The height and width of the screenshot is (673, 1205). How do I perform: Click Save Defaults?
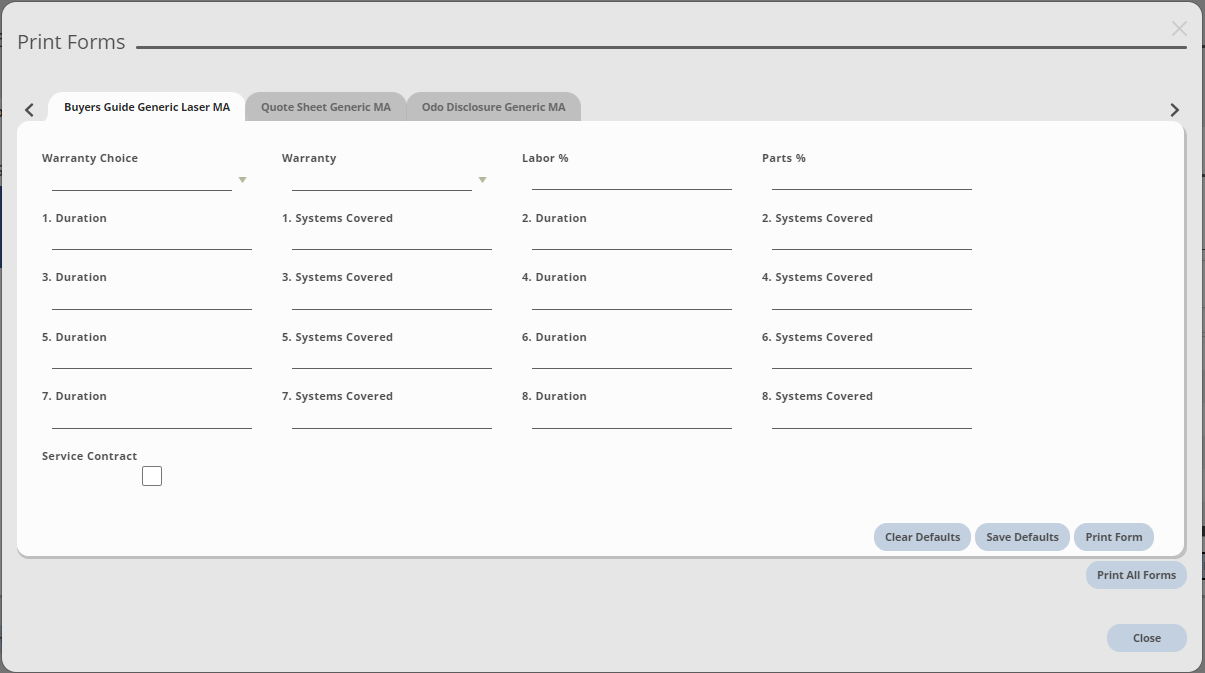(x=1021, y=537)
